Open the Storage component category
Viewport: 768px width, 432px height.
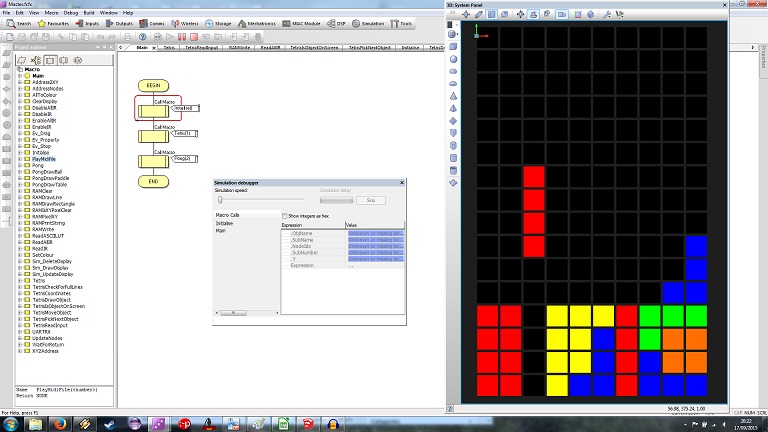(x=218, y=23)
